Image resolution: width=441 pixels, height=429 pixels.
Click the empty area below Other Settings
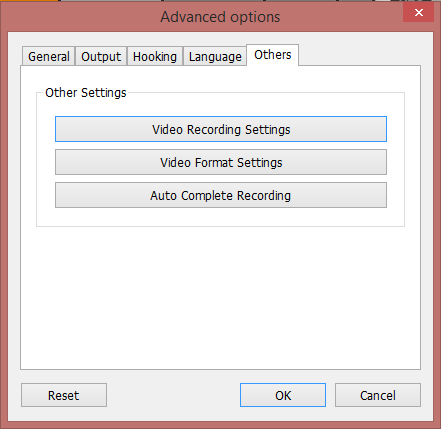[x=220, y=297]
